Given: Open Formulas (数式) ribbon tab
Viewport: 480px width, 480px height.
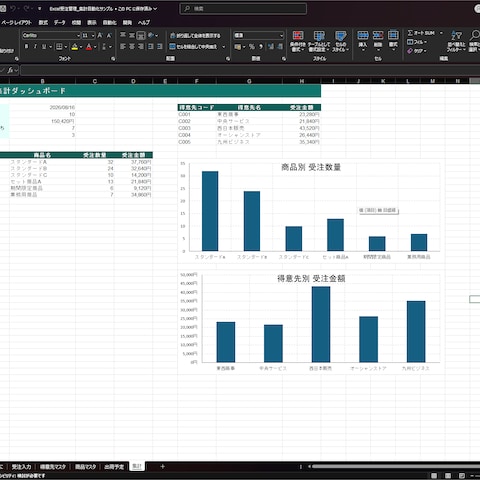Looking at the screenshot, I should click(43, 23).
